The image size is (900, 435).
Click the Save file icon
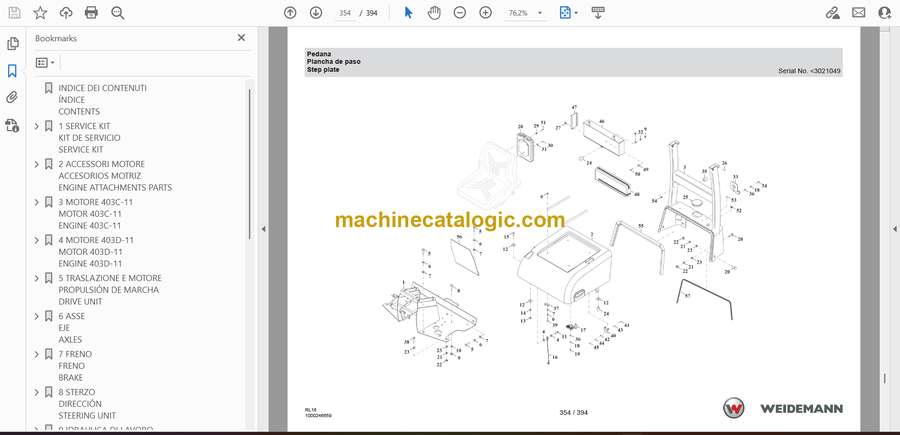click(14, 13)
